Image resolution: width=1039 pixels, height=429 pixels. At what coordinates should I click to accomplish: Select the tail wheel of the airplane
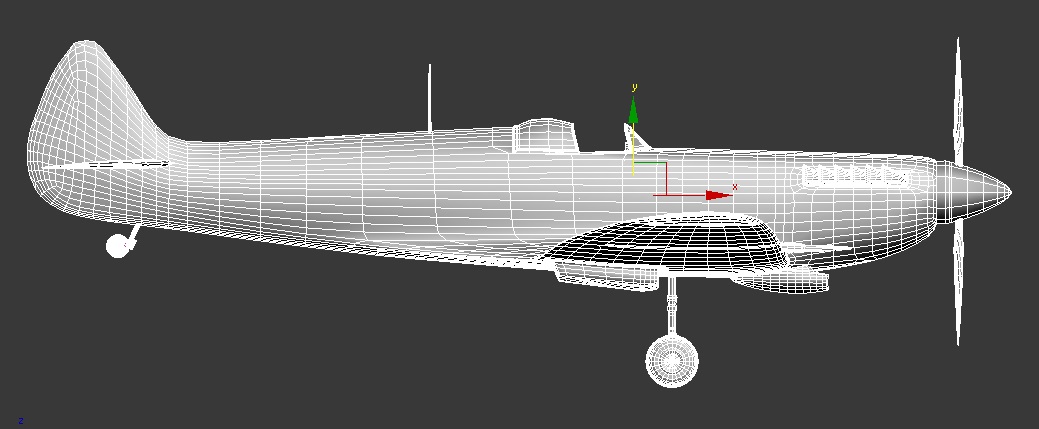pyautogui.click(x=117, y=245)
